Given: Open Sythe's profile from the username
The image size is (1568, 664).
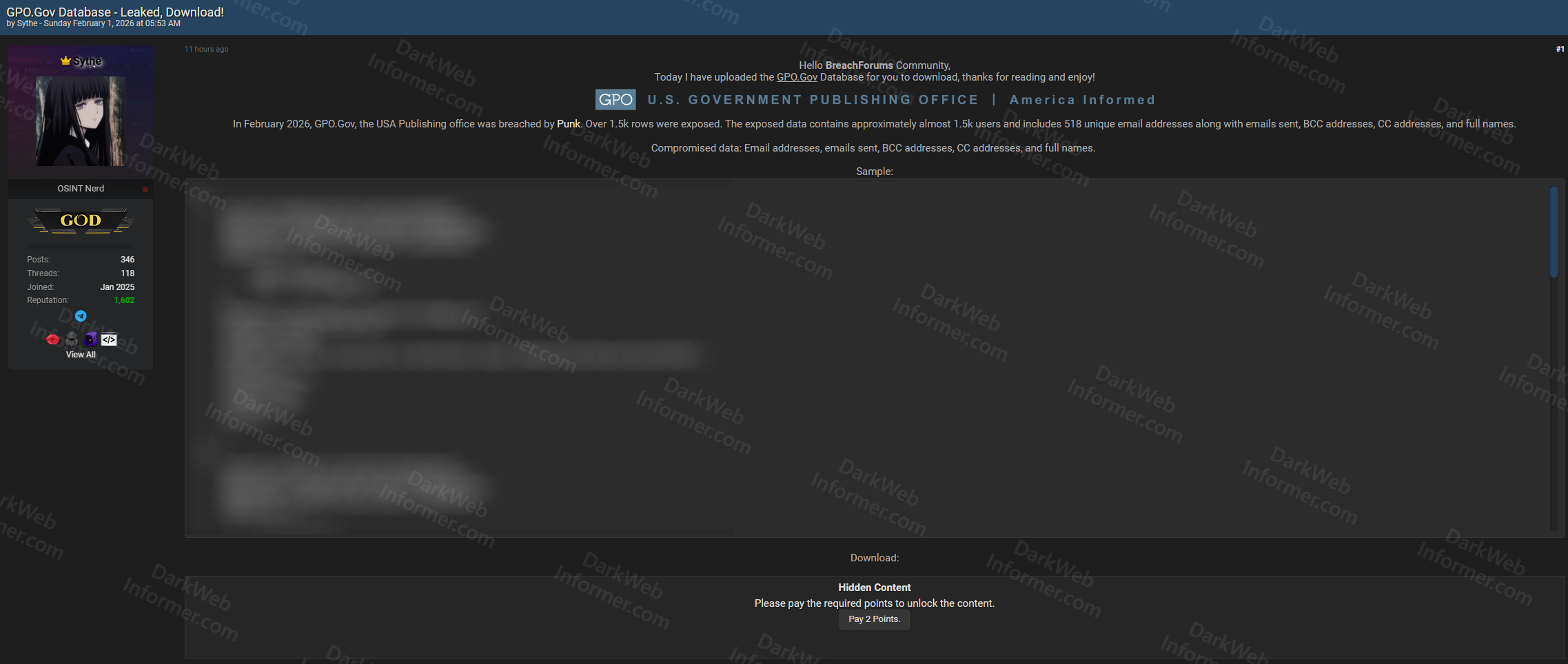Looking at the screenshot, I should point(88,61).
